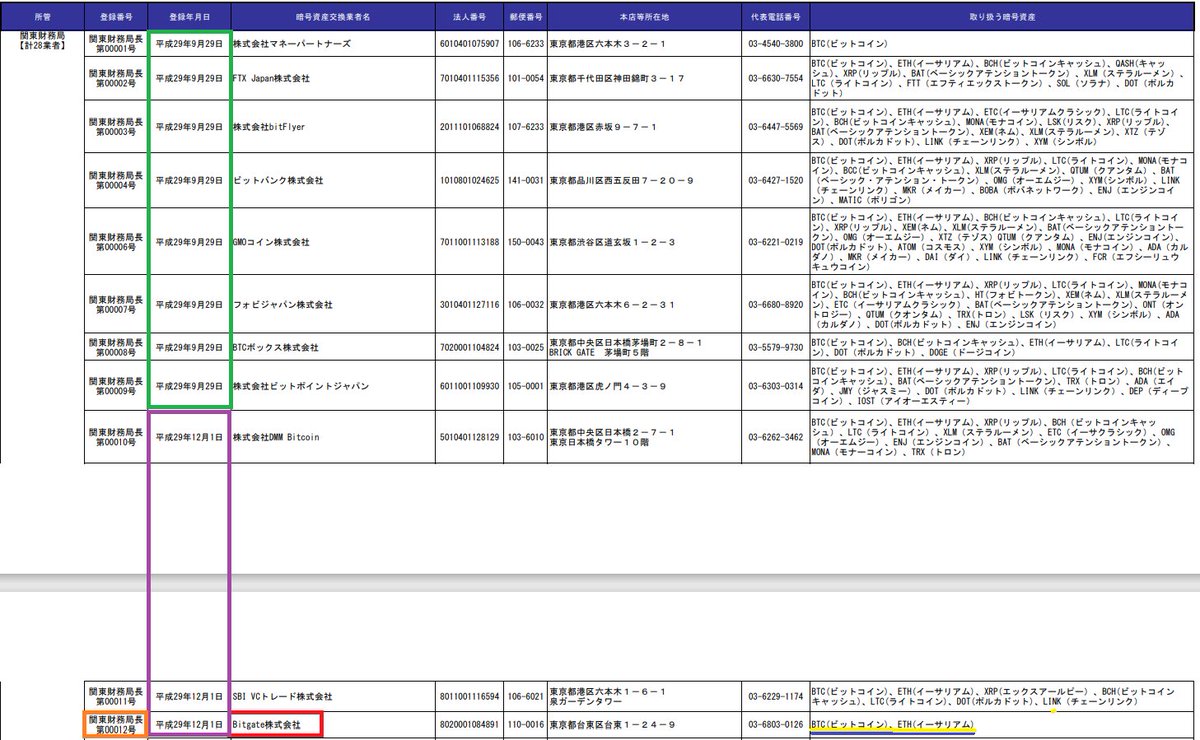This screenshot has height=740, width=1200.
Task: Click phone number 03-5579-9730
Action: pos(776,348)
